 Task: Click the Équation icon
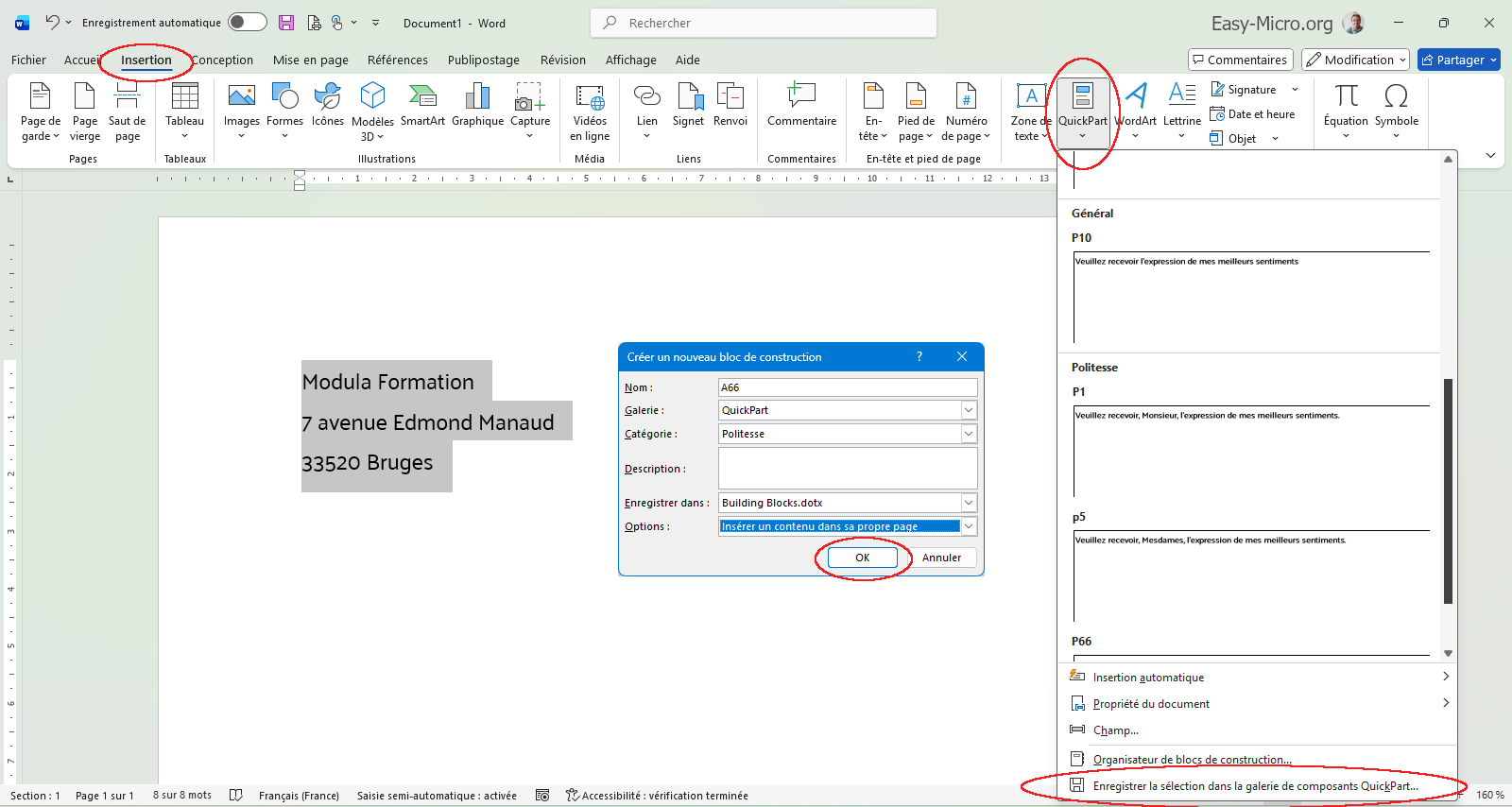click(x=1346, y=106)
